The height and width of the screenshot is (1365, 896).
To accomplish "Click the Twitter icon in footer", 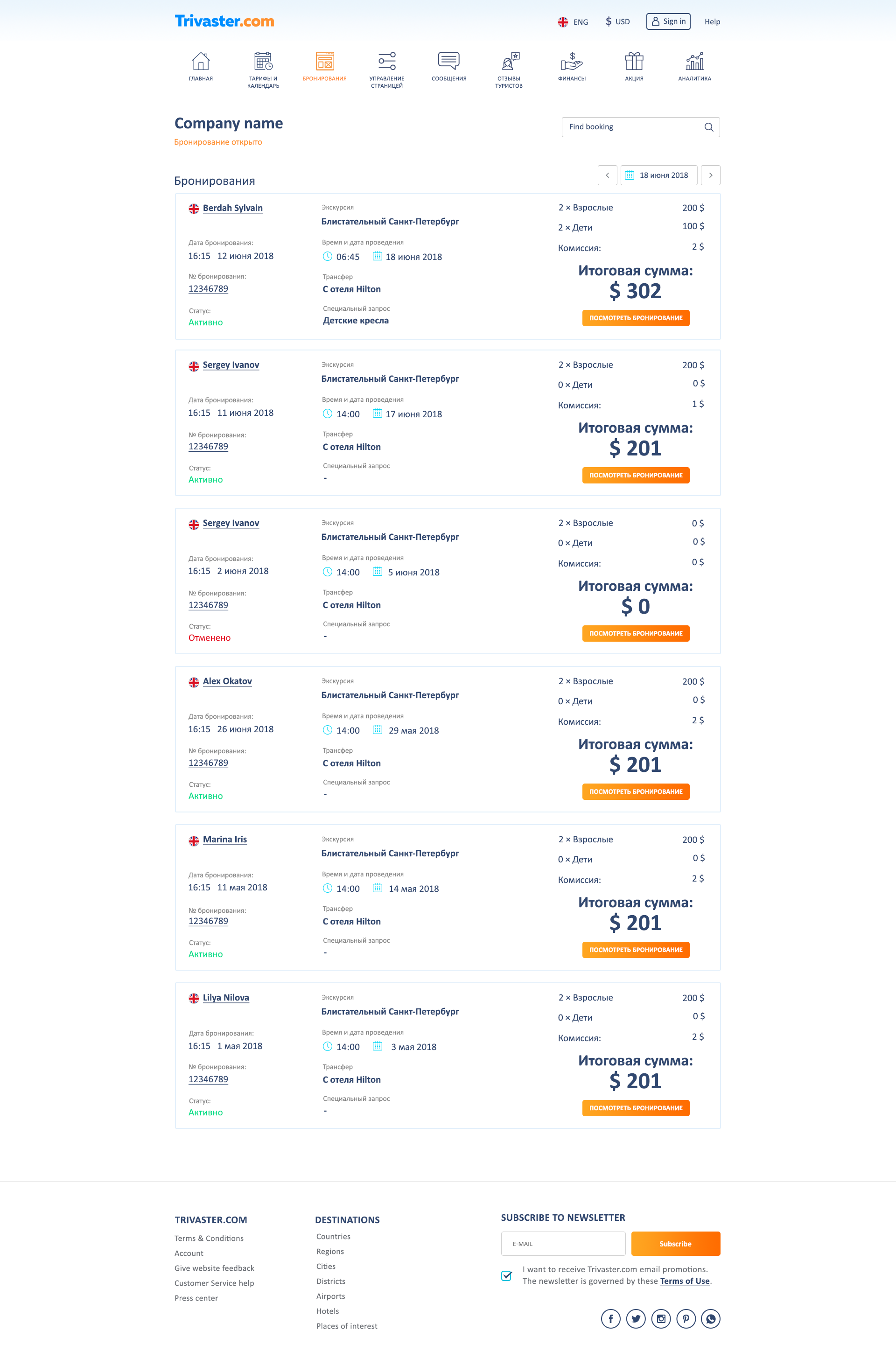I will (636, 1318).
